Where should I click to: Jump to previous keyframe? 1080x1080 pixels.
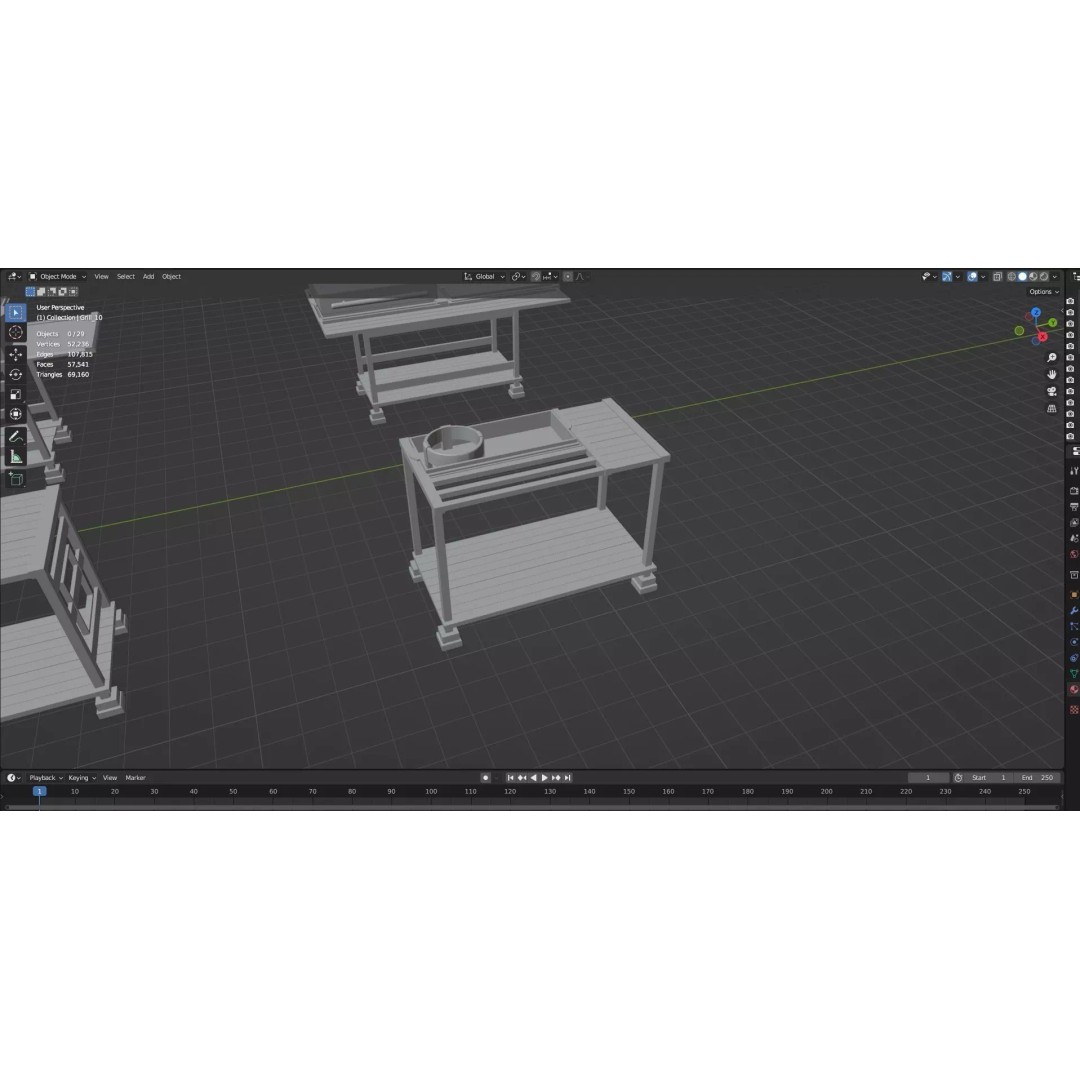pyautogui.click(x=522, y=778)
